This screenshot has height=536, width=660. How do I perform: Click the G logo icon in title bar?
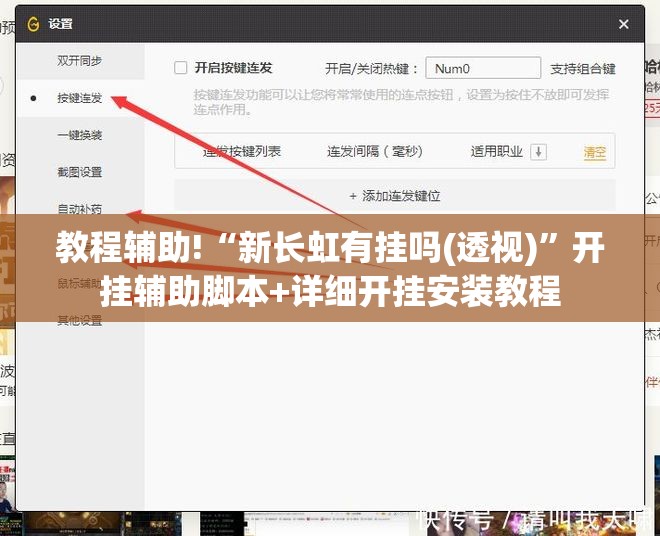[x=34, y=24]
